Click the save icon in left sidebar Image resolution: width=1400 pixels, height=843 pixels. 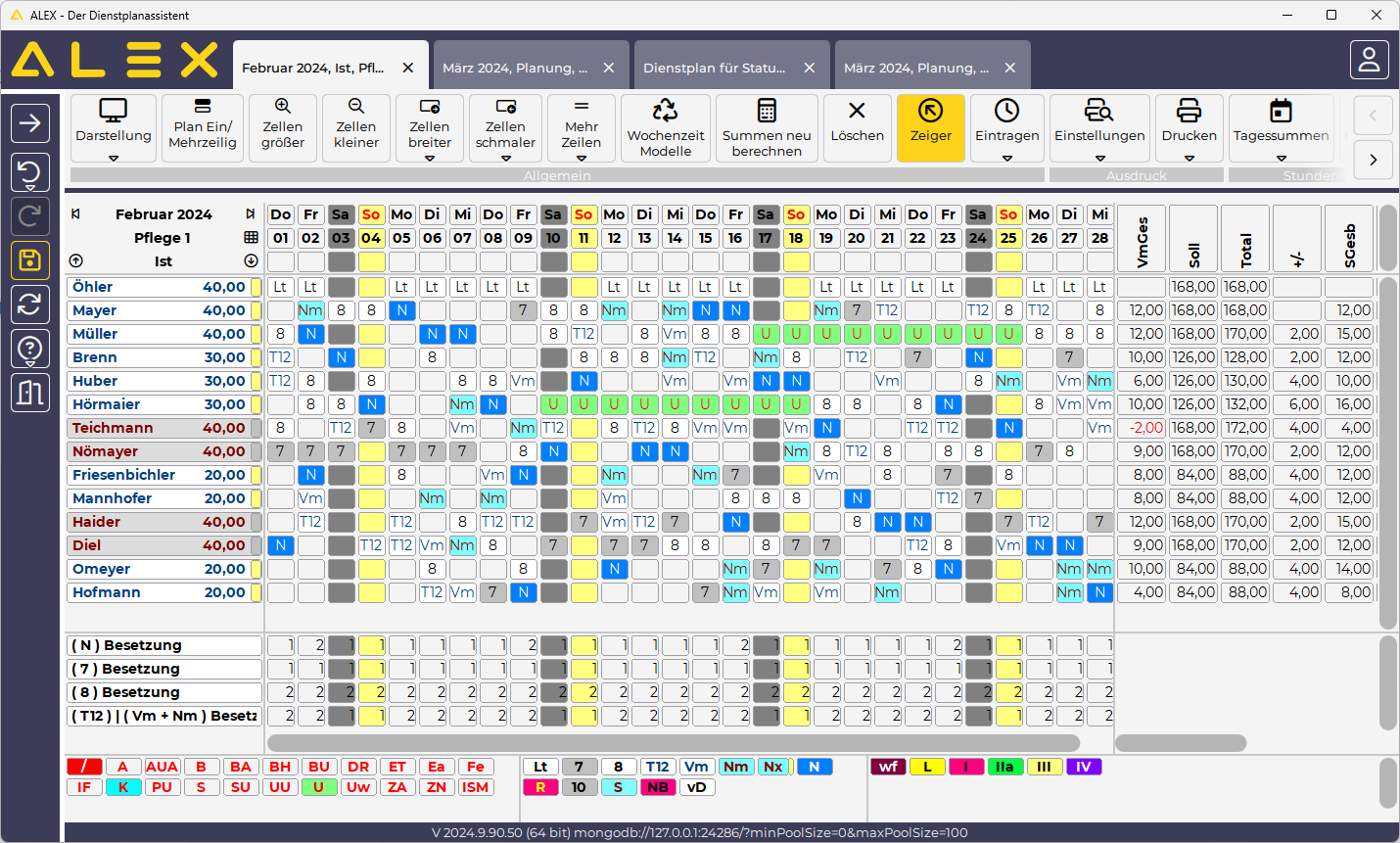(30, 260)
